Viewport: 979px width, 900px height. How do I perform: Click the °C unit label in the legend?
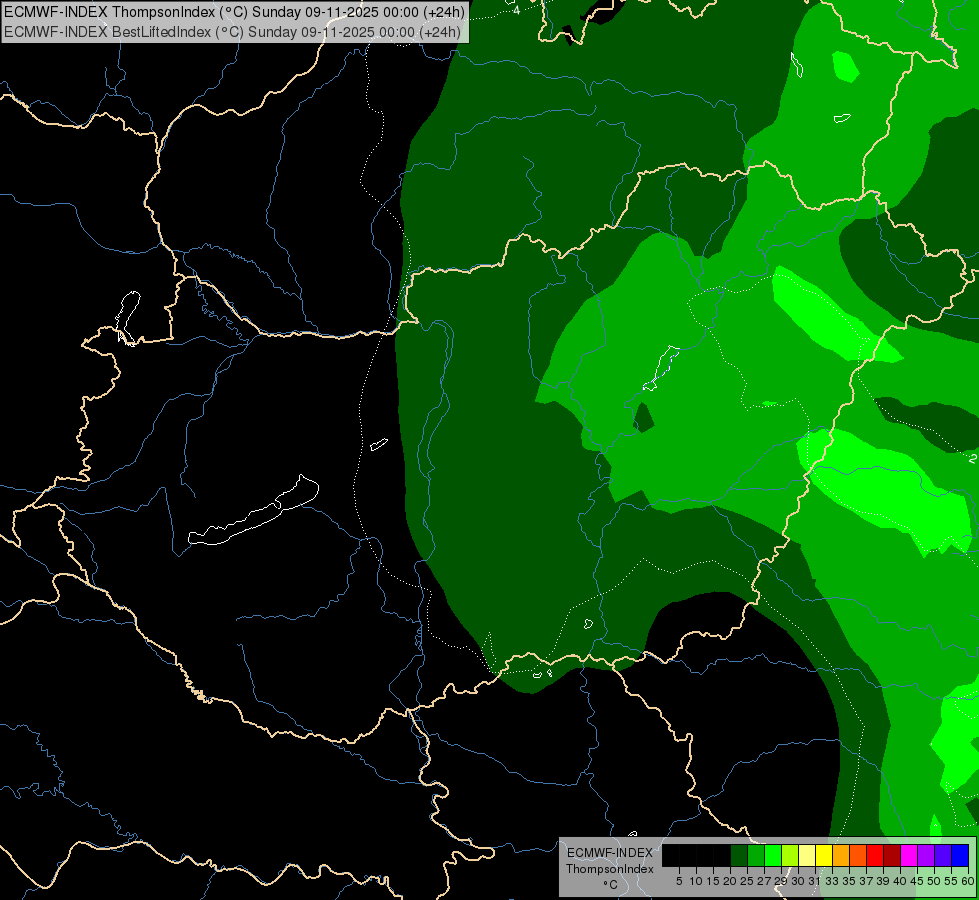pyautogui.click(x=611, y=885)
